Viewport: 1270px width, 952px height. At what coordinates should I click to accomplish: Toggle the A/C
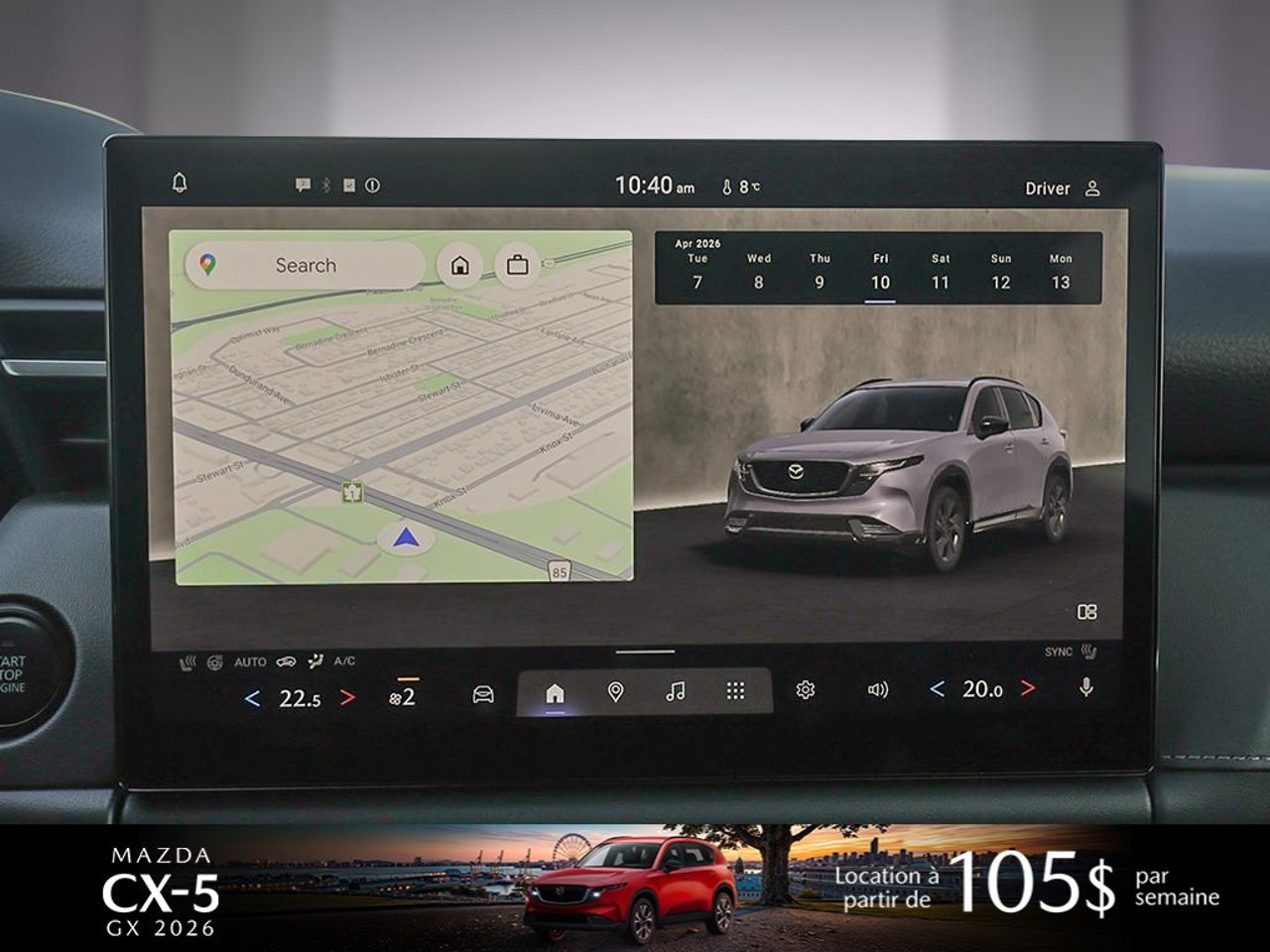tap(344, 661)
